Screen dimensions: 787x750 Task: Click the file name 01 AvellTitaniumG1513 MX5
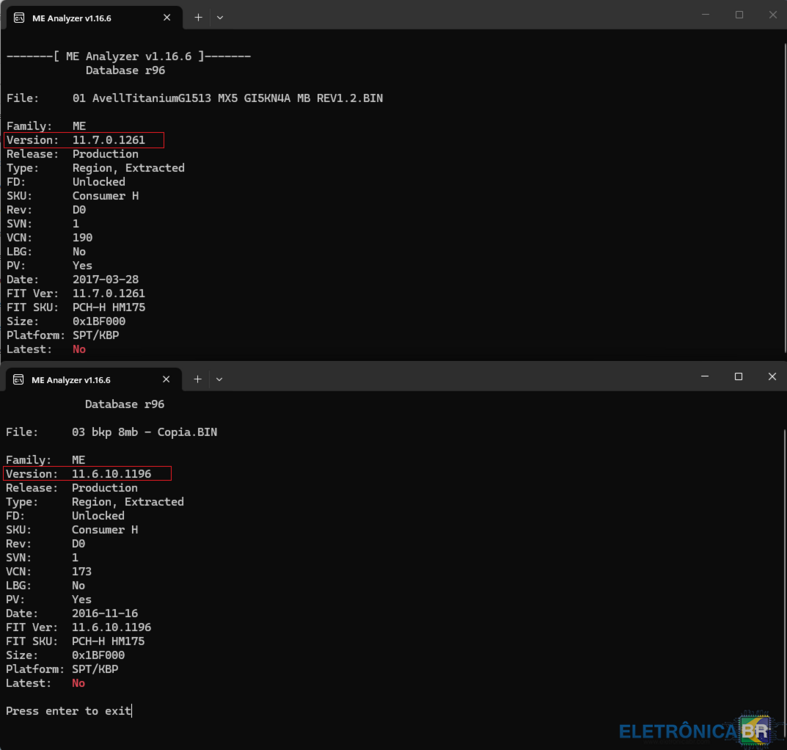point(227,98)
